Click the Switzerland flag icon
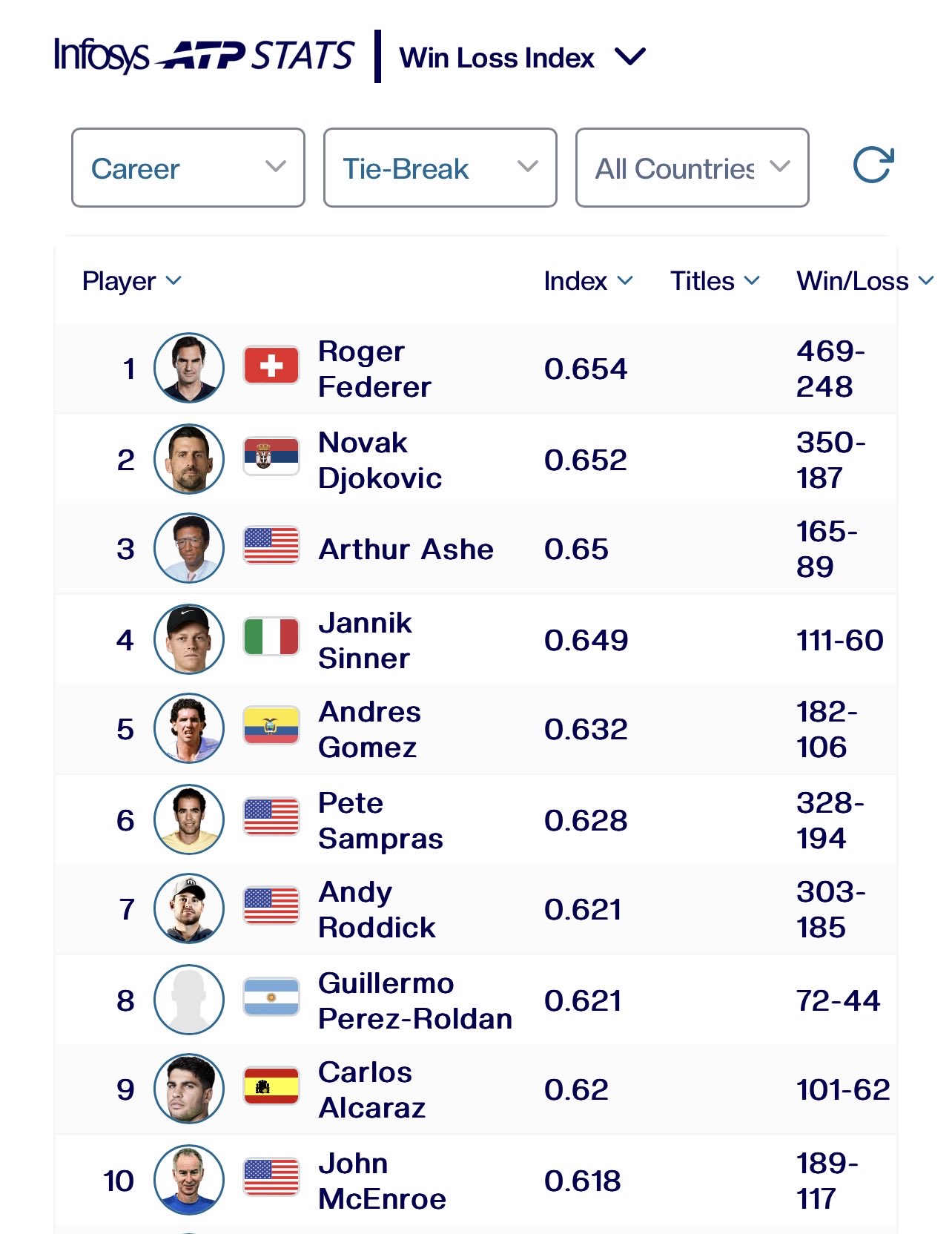This screenshot has height=1234, width=952. [271, 366]
